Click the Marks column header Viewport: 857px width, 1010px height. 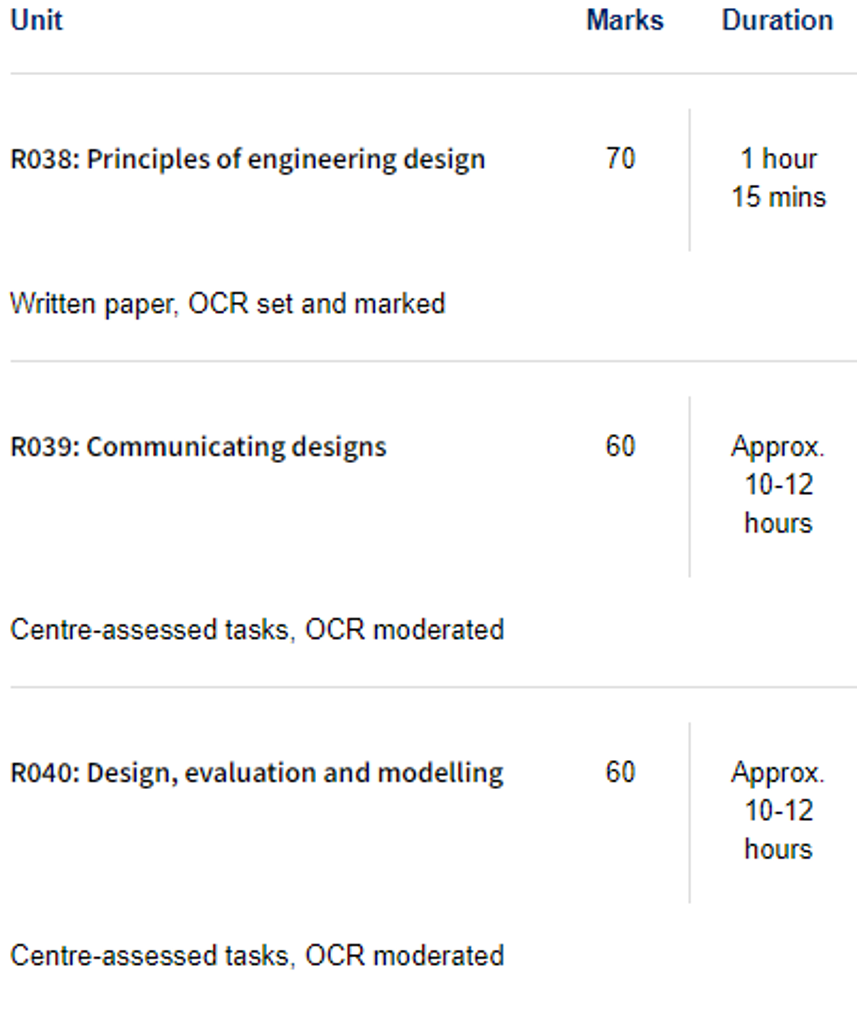(624, 20)
